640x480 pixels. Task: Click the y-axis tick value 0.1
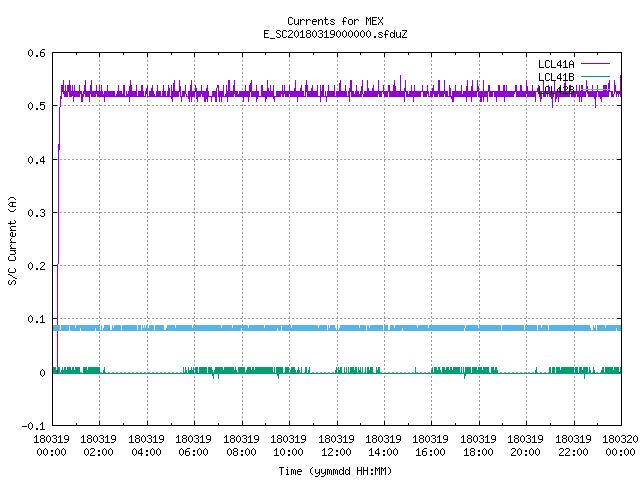tap(36, 319)
